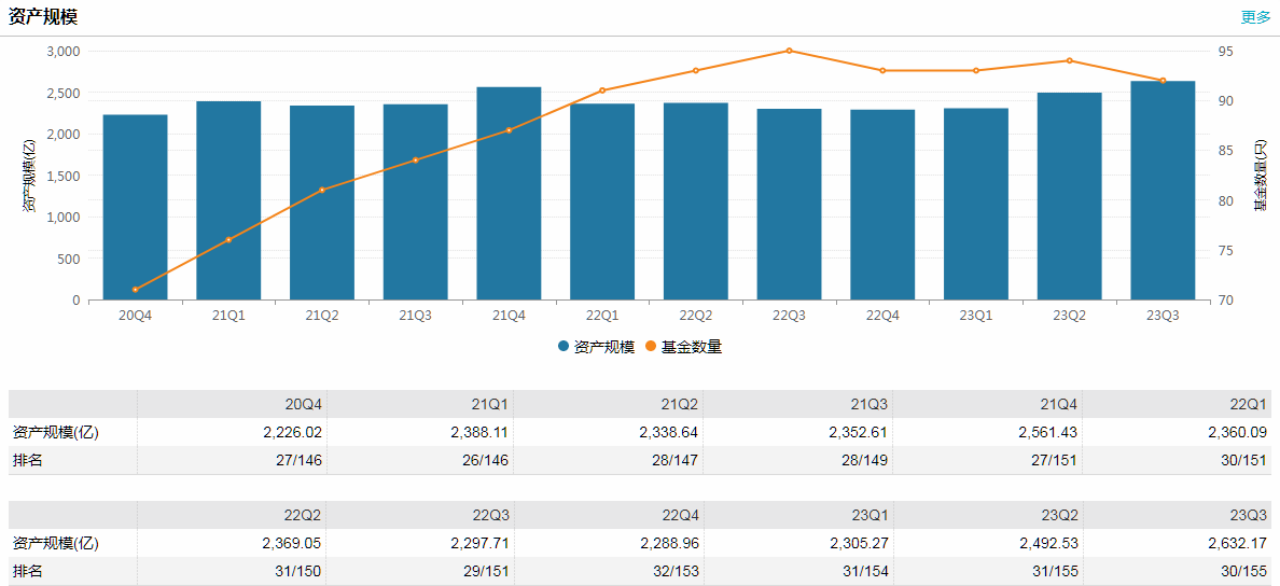This screenshot has height=586, width=1280.
Task: Click the orange line marker at 21Q1
Action: click(x=229, y=240)
